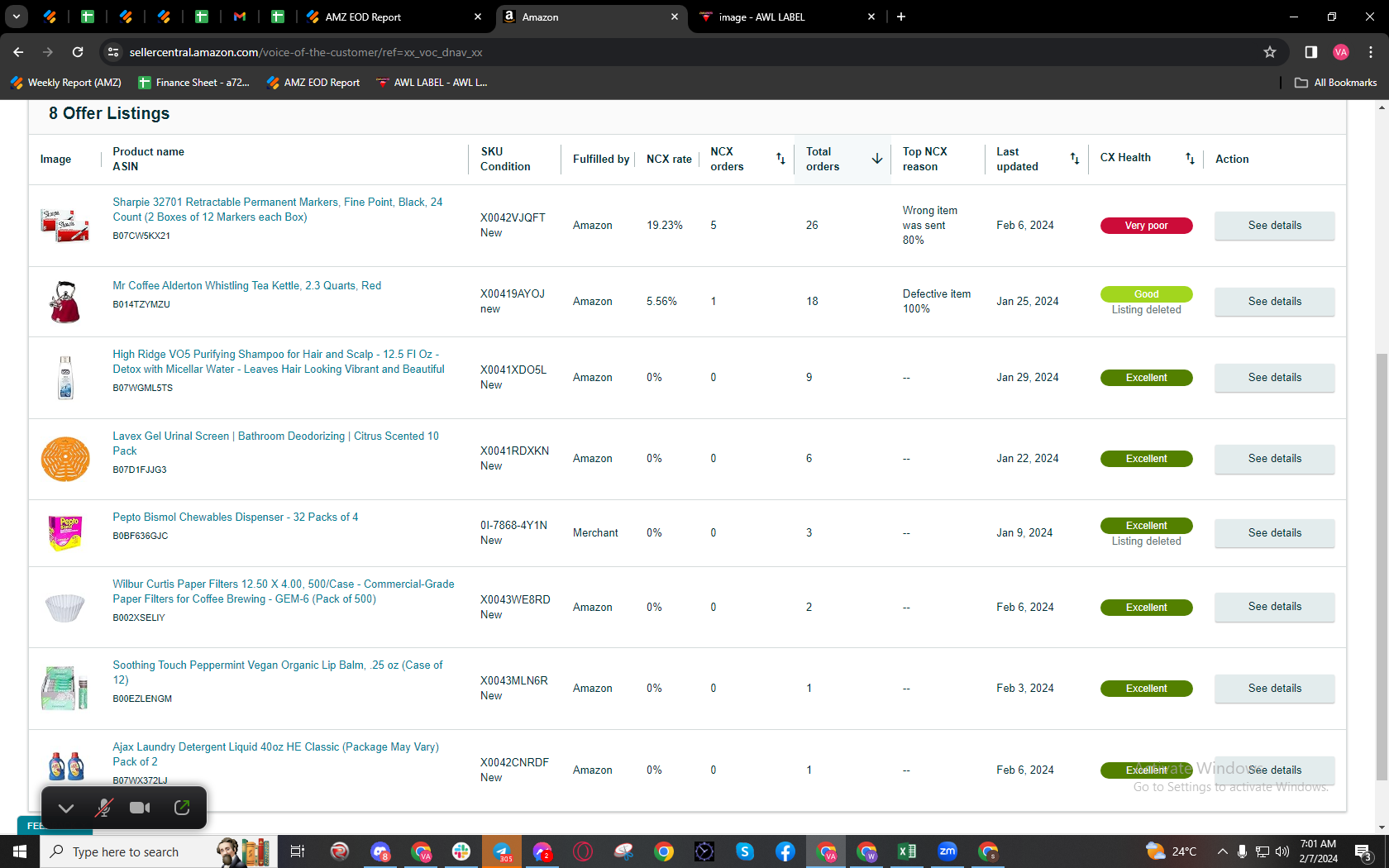Switch to the image - AWL LABEL tab
Screen dimensions: 1389x868
pos(777,17)
